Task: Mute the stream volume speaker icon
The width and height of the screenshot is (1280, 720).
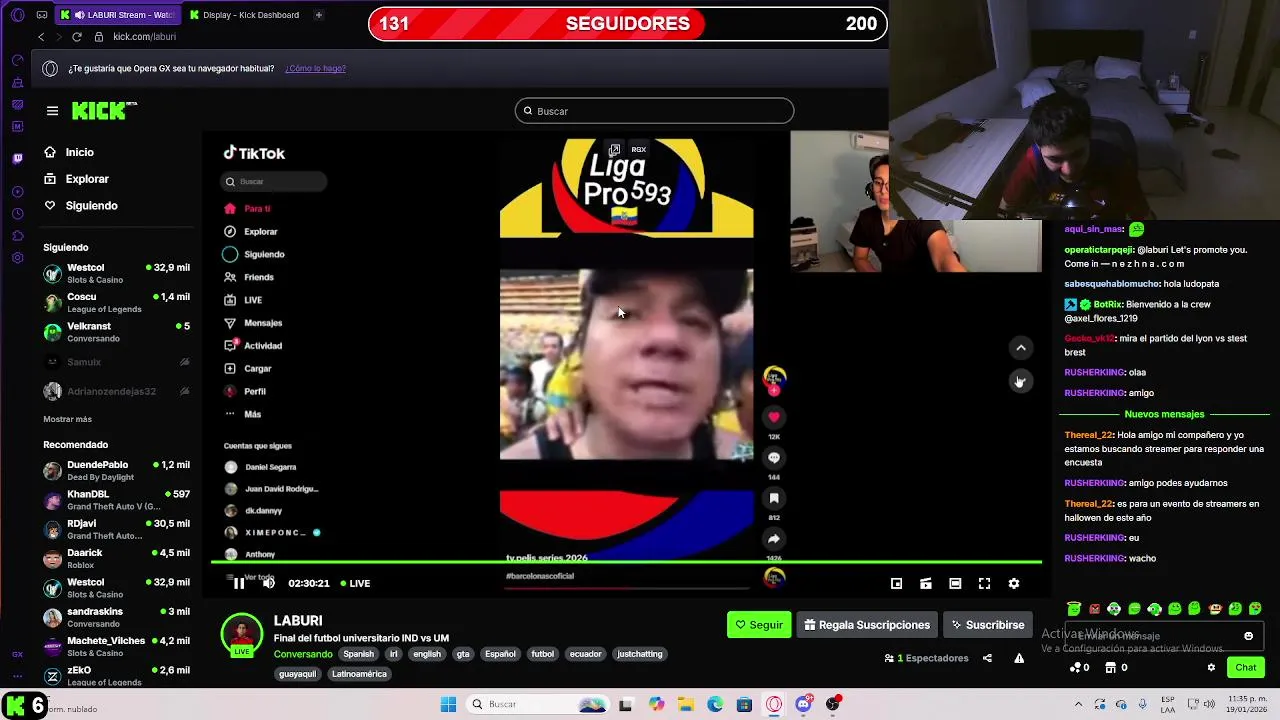Action: pyautogui.click(x=268, y=583)
